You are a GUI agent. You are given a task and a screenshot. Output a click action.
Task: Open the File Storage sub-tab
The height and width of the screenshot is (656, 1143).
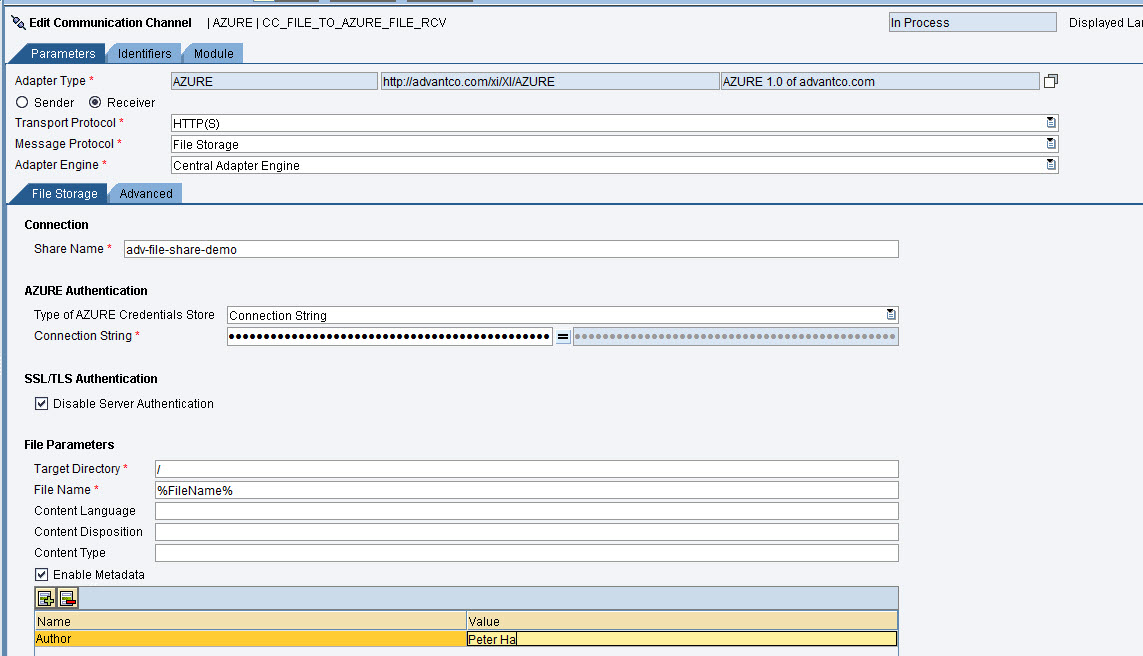click(64, 193)
